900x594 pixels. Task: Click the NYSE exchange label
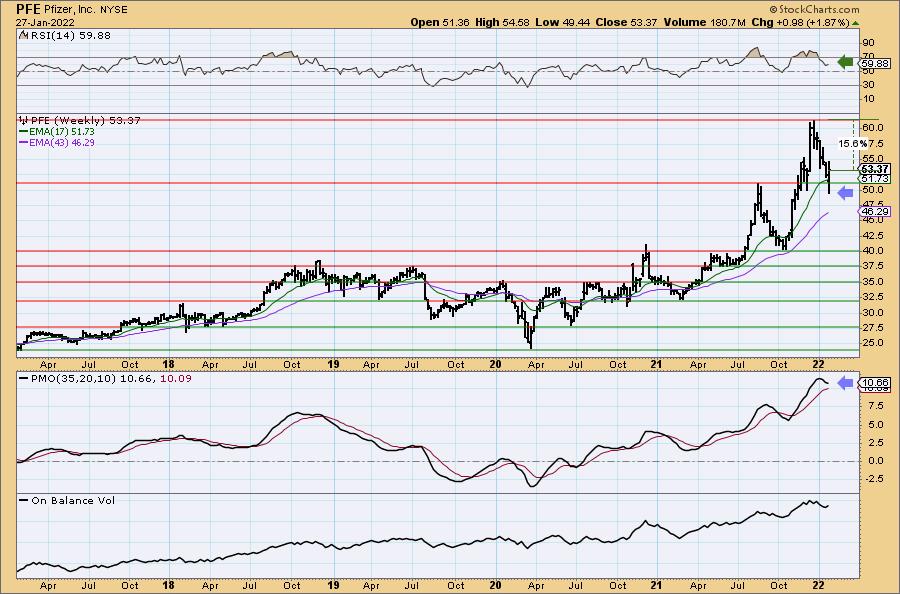[113, 10]
